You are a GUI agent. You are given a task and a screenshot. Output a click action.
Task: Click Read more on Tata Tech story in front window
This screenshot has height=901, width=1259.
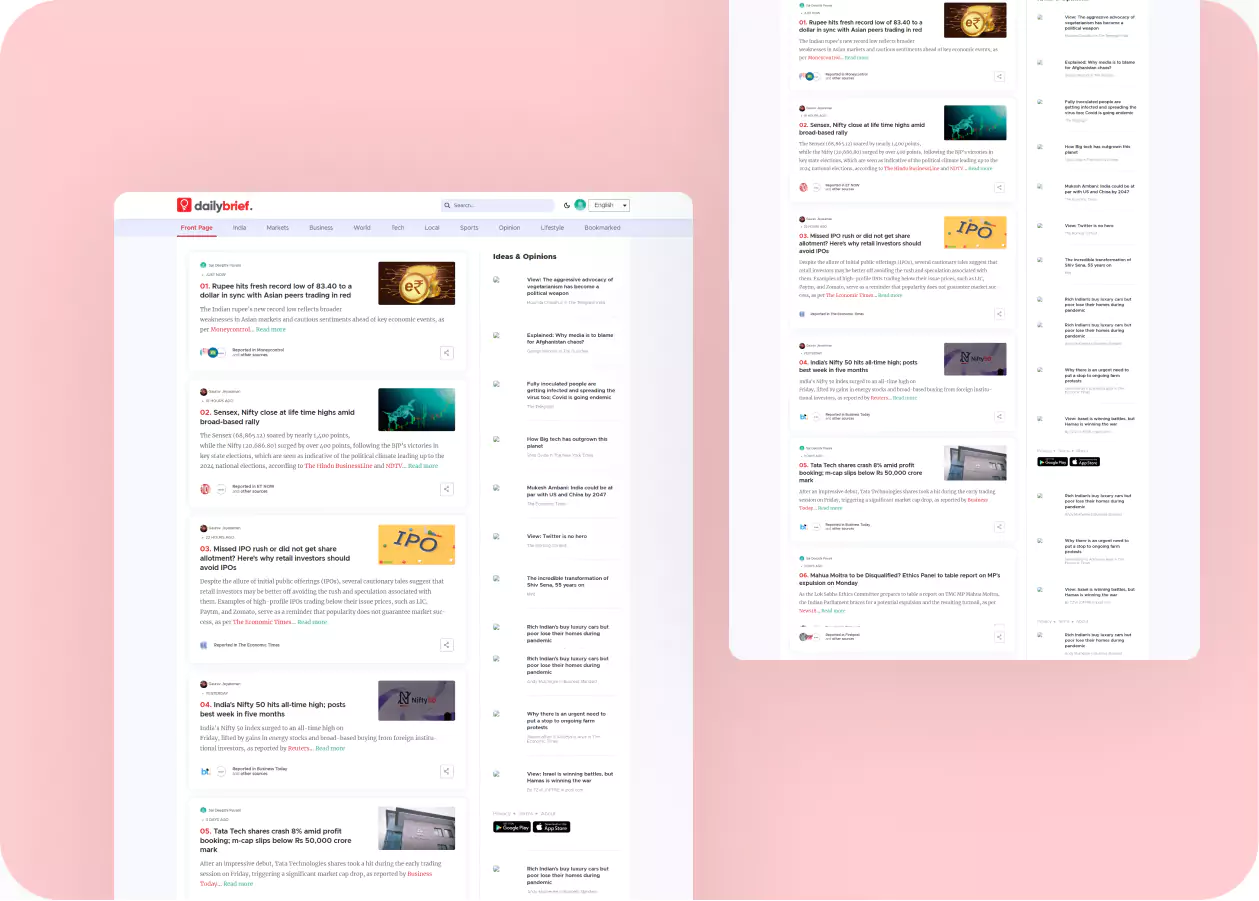click(238, 884)
